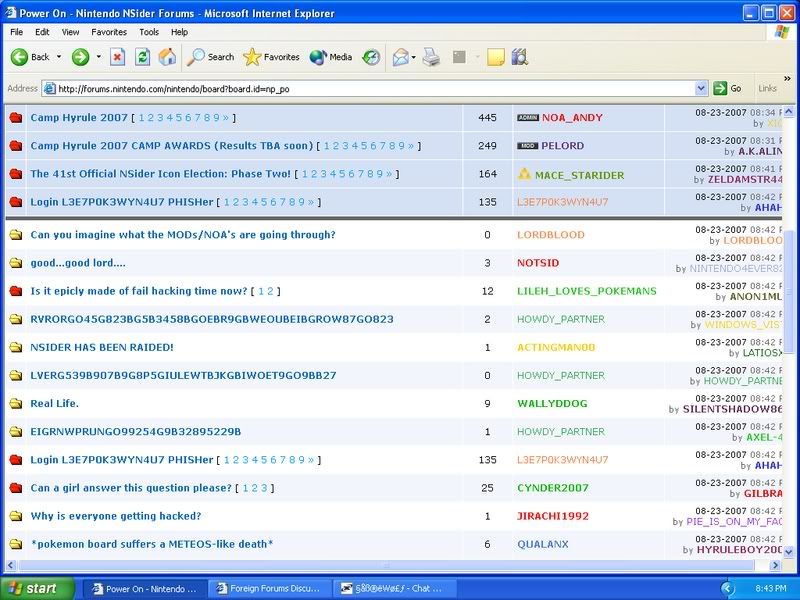Image resolution: width=800 pixels, height=600 pixels.
Task: Open the Back button history dropdown arrow
Action: pos(59,57)
